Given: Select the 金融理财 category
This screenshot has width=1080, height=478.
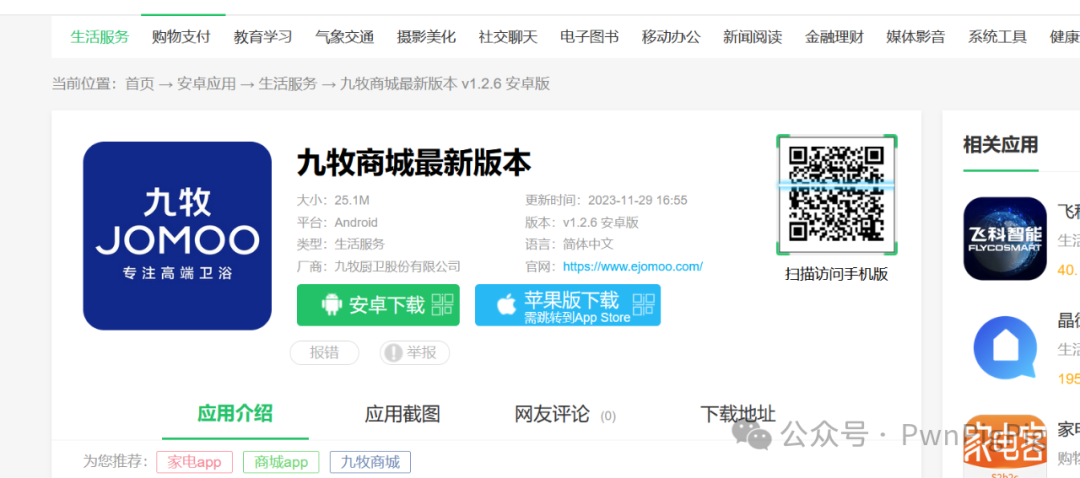Looking at the screenshot, I should point(834,37).
